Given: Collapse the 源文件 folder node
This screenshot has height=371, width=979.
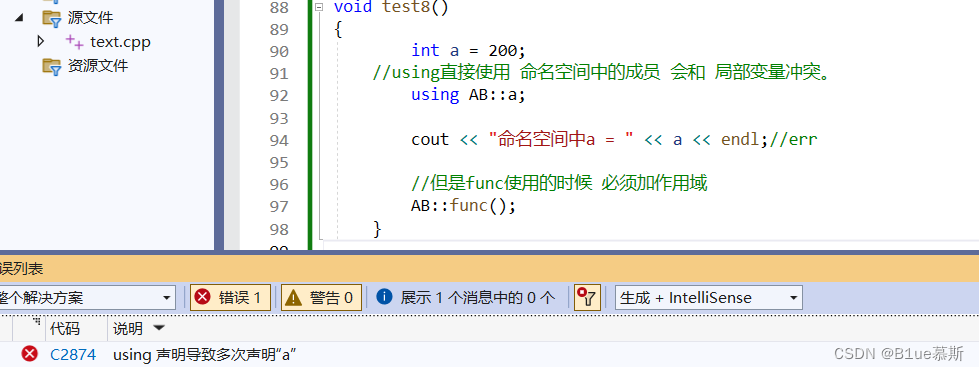Looking at the screenshot, I should point(19,17).
